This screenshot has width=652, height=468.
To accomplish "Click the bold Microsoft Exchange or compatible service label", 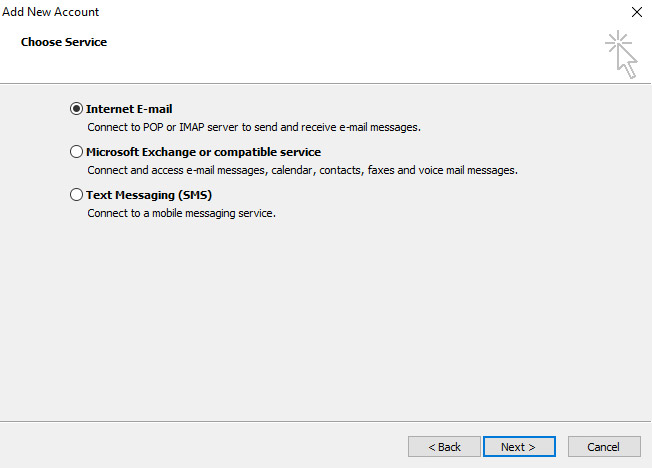I will (x=203, y=152).
